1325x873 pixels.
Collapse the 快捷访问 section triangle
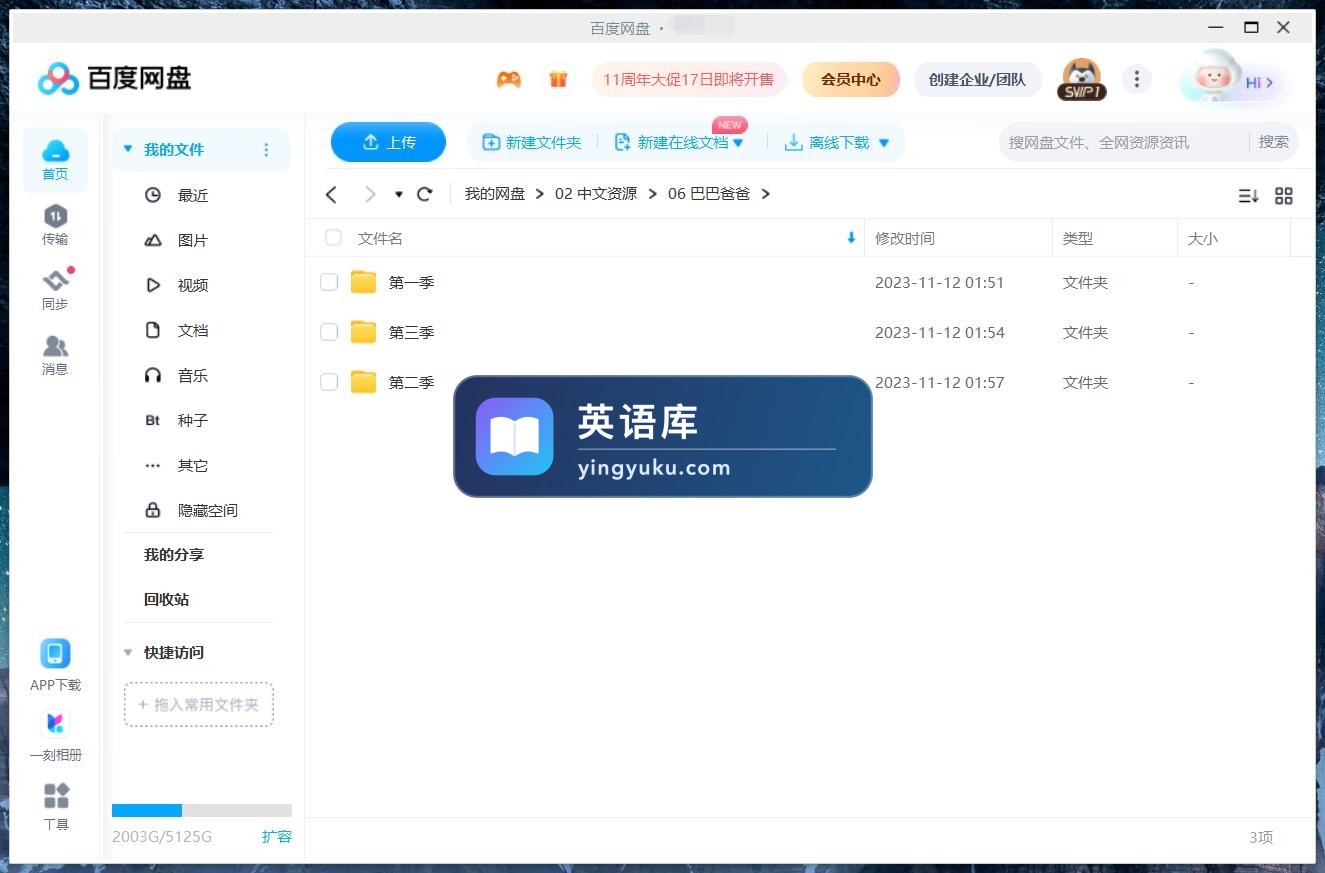click(127, 652)
